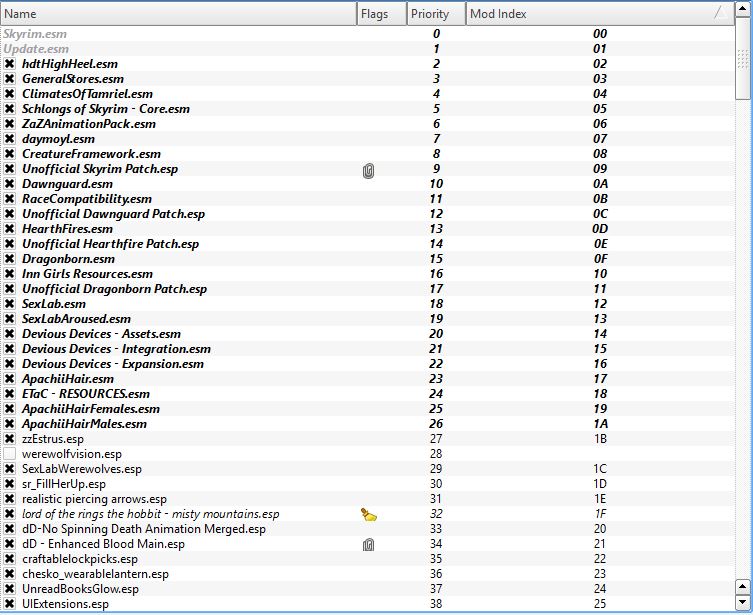Uncheck the Dawnguard.esm plugin
Screen dimensions: 753x615
pyautogui.click(x=10, y=184)
